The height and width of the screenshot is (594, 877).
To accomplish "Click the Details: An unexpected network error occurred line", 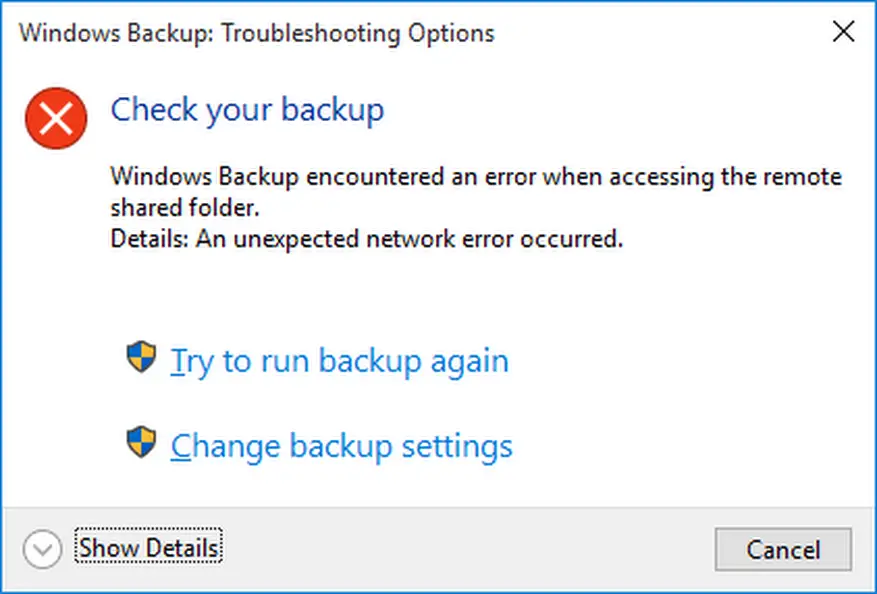I will point(366,239).
